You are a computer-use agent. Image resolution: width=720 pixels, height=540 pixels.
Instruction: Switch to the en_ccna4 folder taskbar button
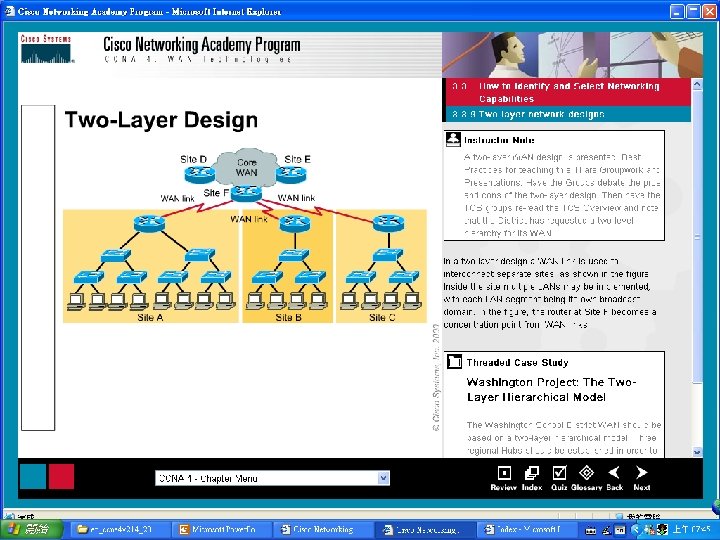(x=118, y=529)
